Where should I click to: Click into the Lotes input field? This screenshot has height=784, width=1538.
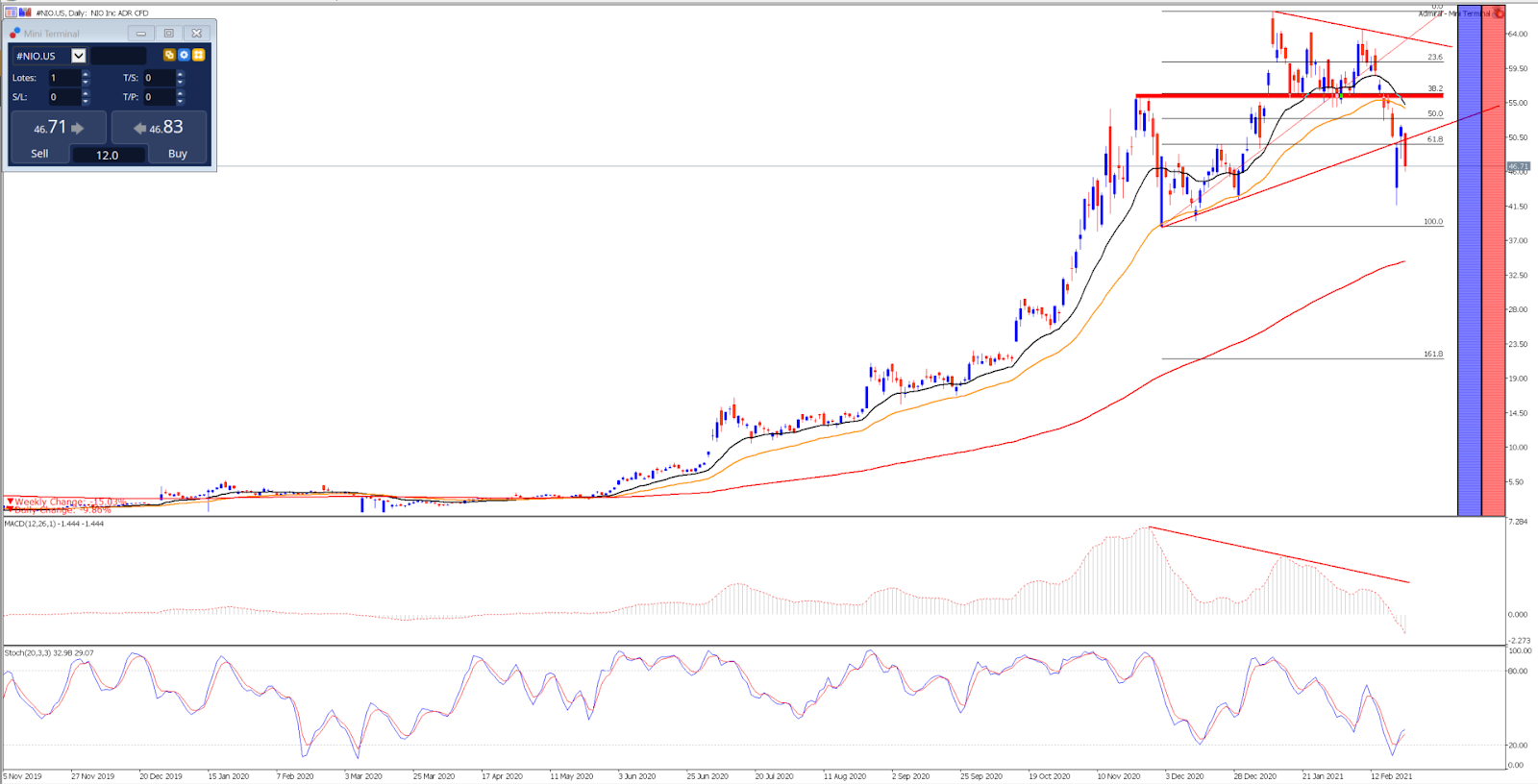tap(64, 78)
